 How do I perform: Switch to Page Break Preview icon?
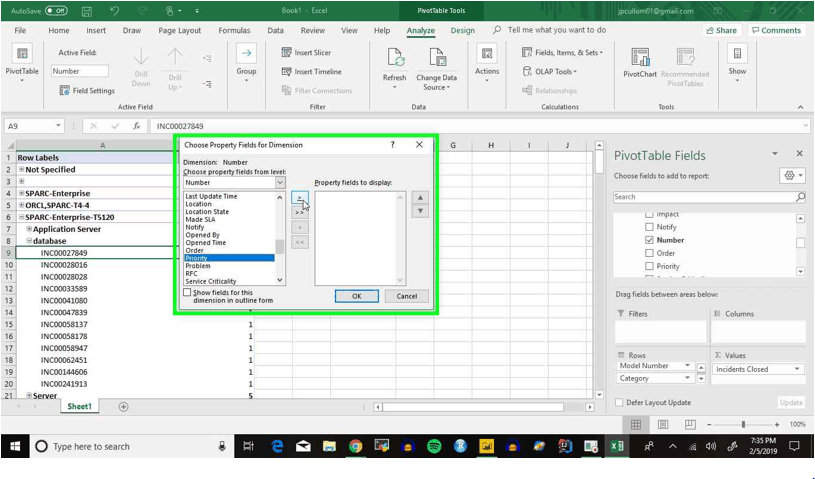tap(690, 424)
